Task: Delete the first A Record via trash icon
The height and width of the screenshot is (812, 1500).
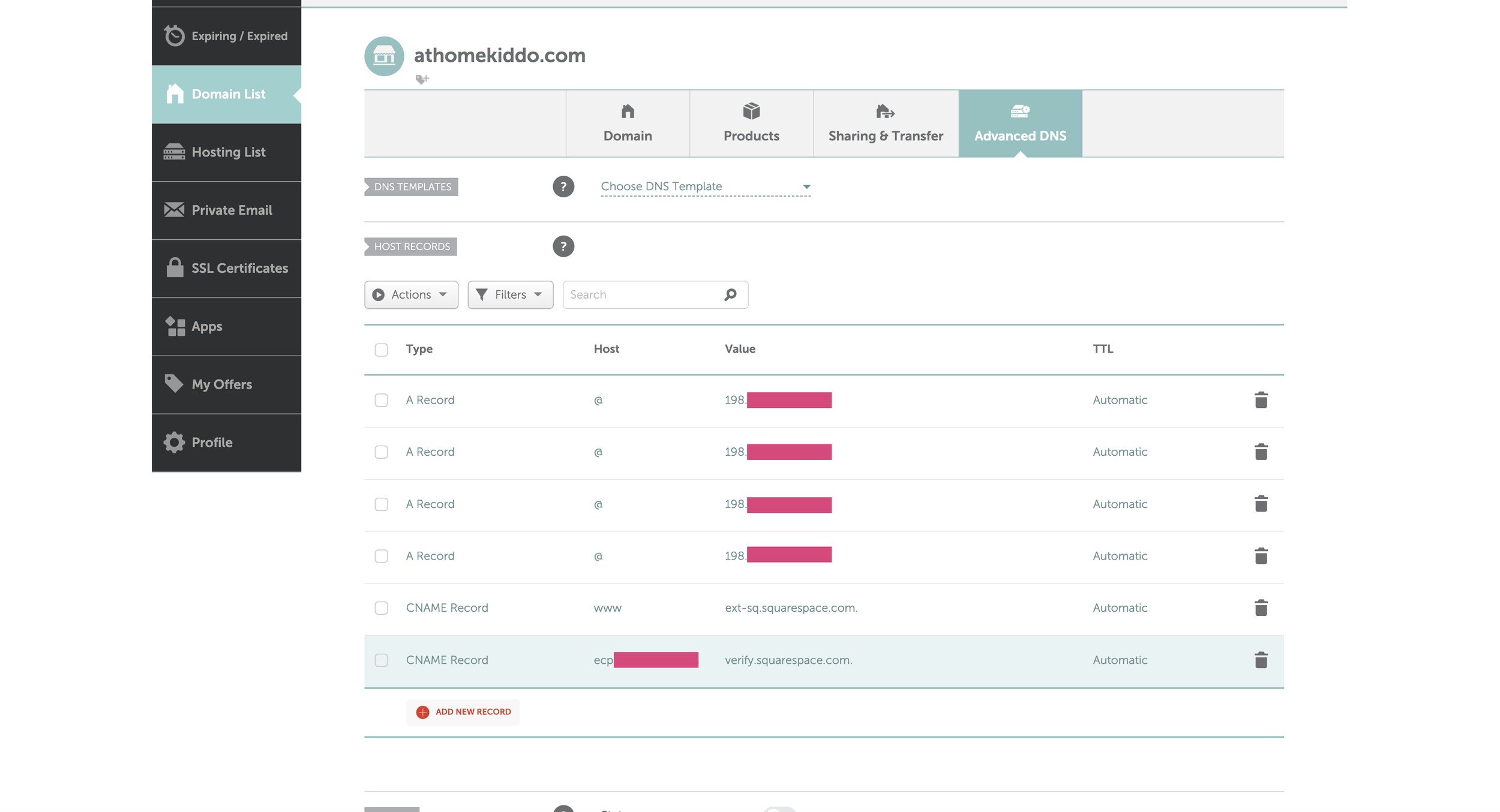Action: pyautogui.click(x=1261, y=400)
